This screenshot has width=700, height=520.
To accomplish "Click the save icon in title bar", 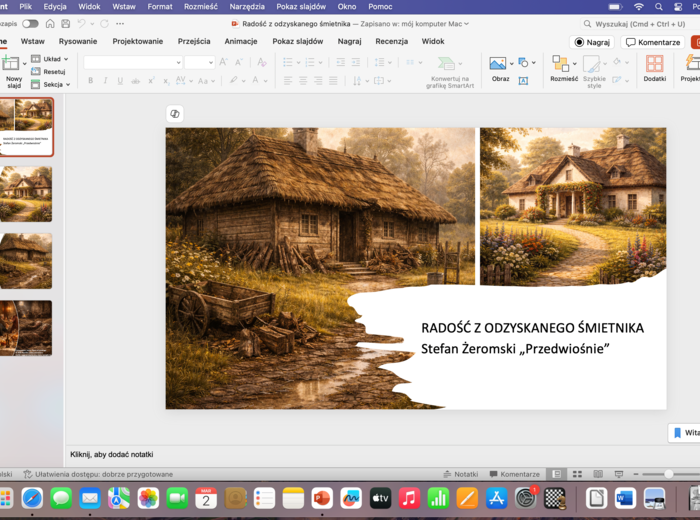I will pyautogui.click(x=65, y=23).
